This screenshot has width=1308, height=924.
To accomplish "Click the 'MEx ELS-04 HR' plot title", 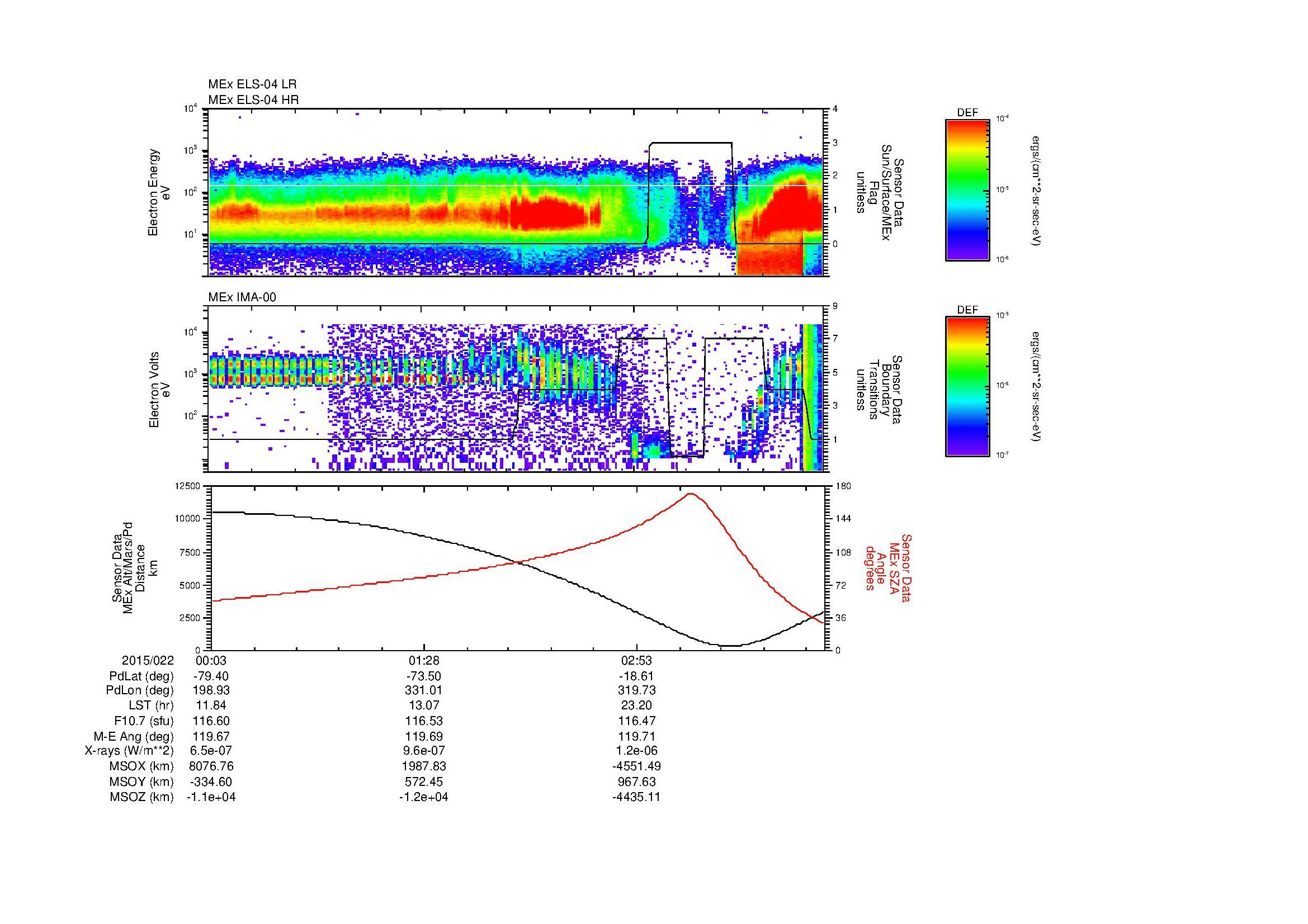I will click(x=253, y=100).
